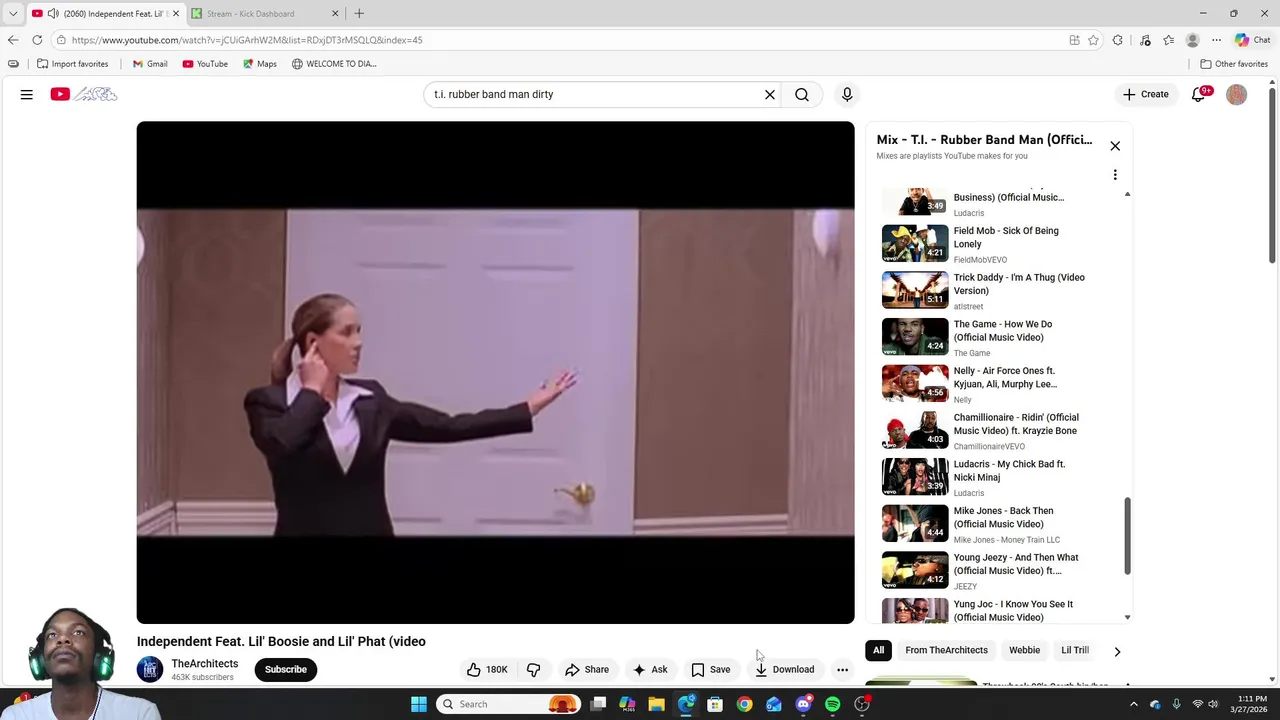
Task: Share the Independent video
Action: click(x=587, y=669)
